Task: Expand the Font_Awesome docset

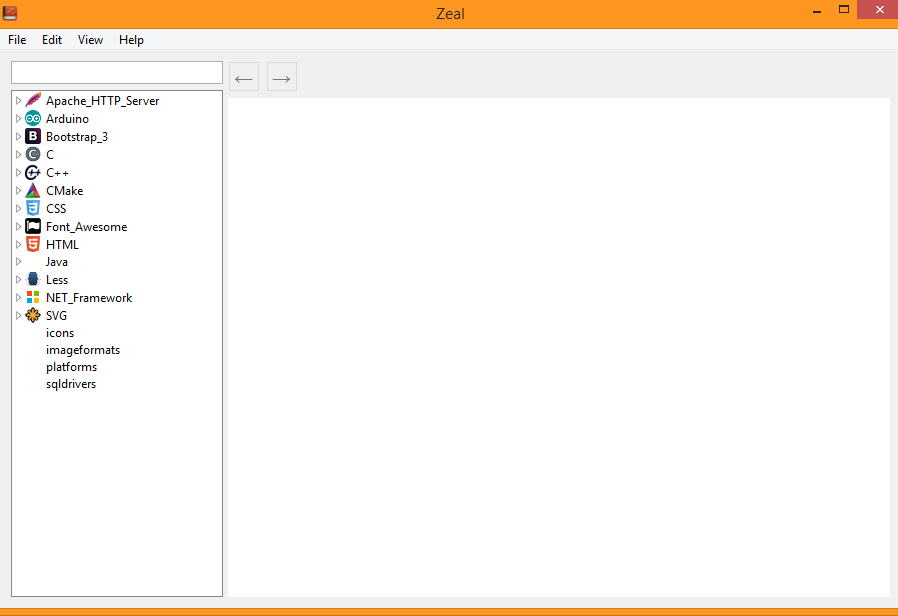Action: pyautogui.click(x=18, y=226)
